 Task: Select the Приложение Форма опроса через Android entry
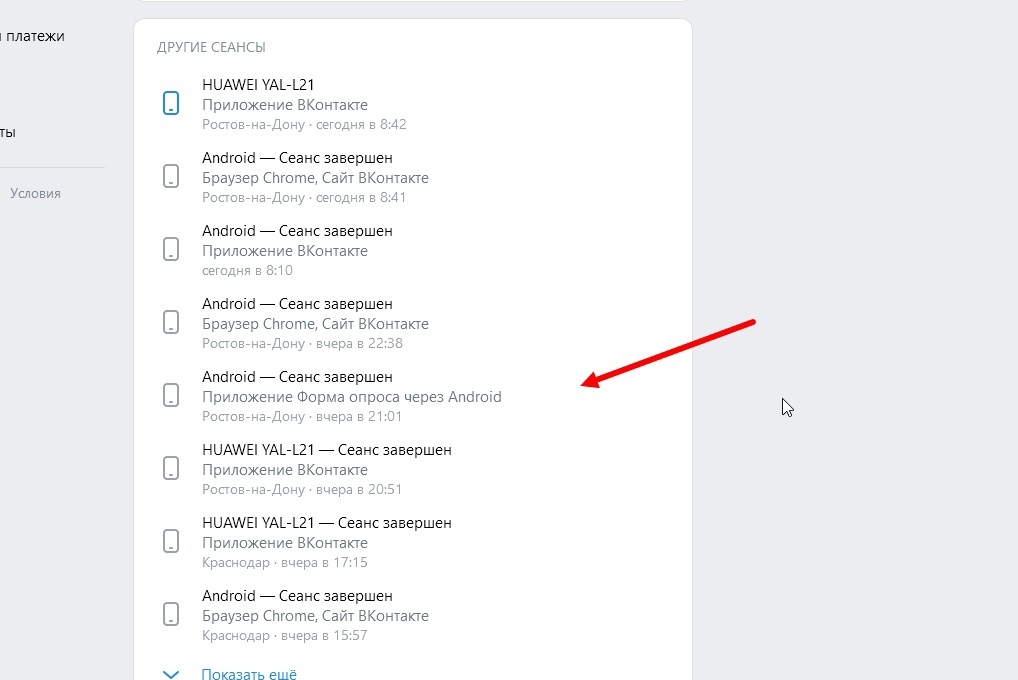click(x=351, y=397)
